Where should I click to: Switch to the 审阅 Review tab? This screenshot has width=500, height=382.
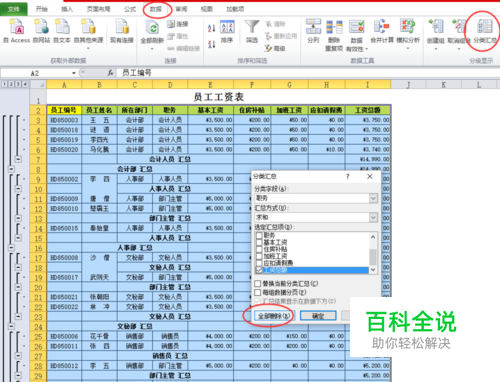pos(181,9)
